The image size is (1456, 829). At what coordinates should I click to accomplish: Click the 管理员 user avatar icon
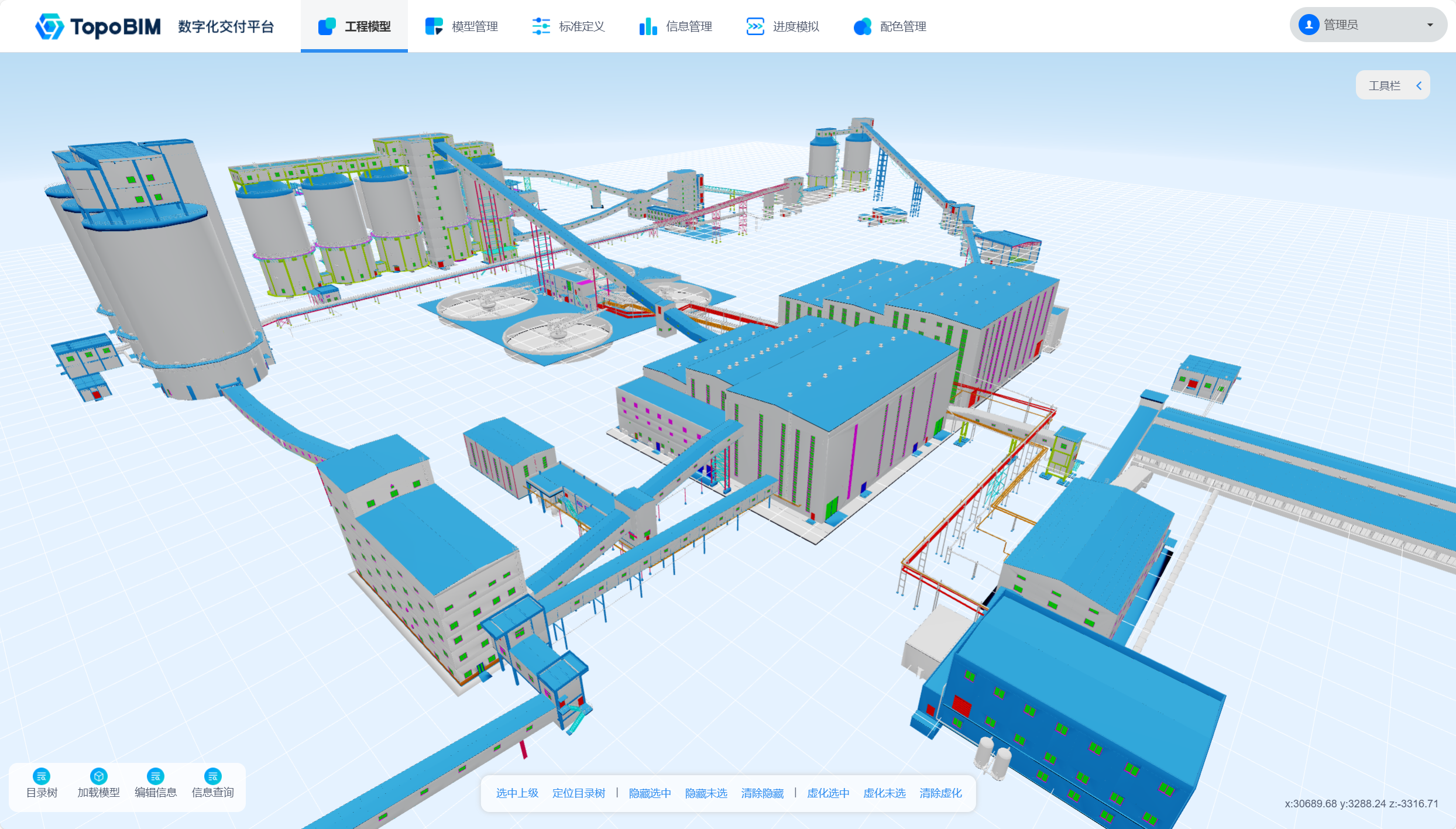click(x=1309, y=25)
